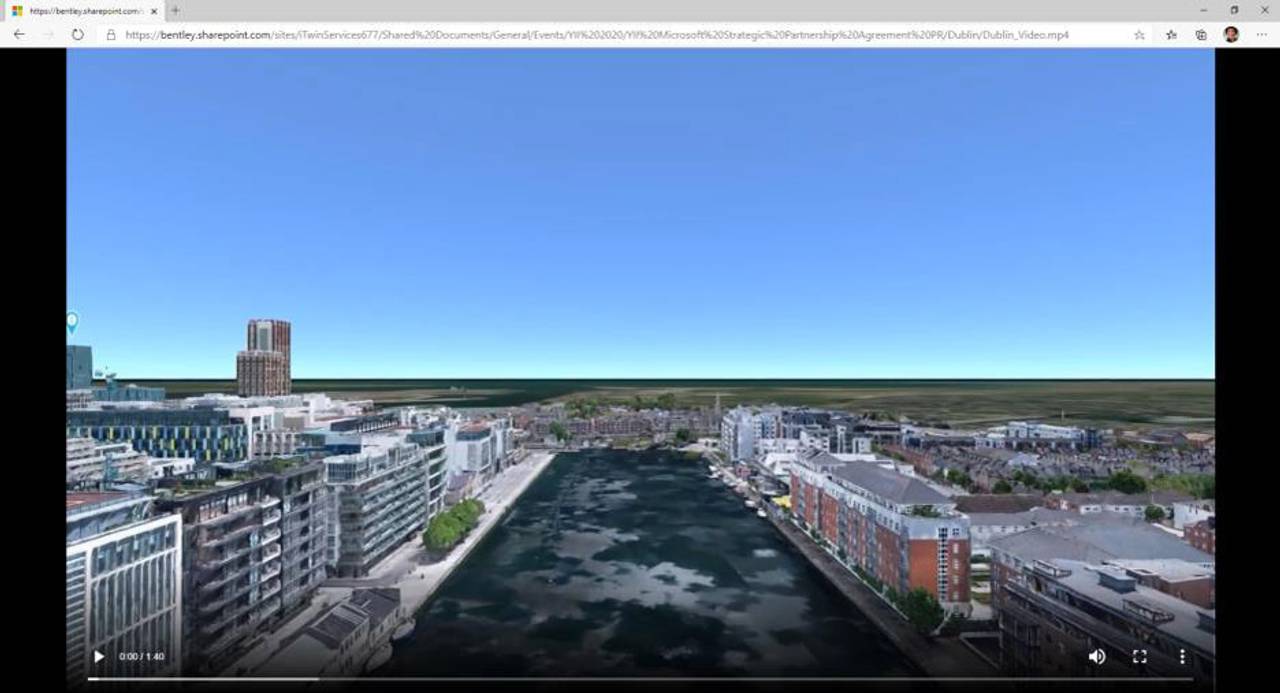Go back to the previous page
The height and width of the screenshot is (693, 1280).
(19, 34)
